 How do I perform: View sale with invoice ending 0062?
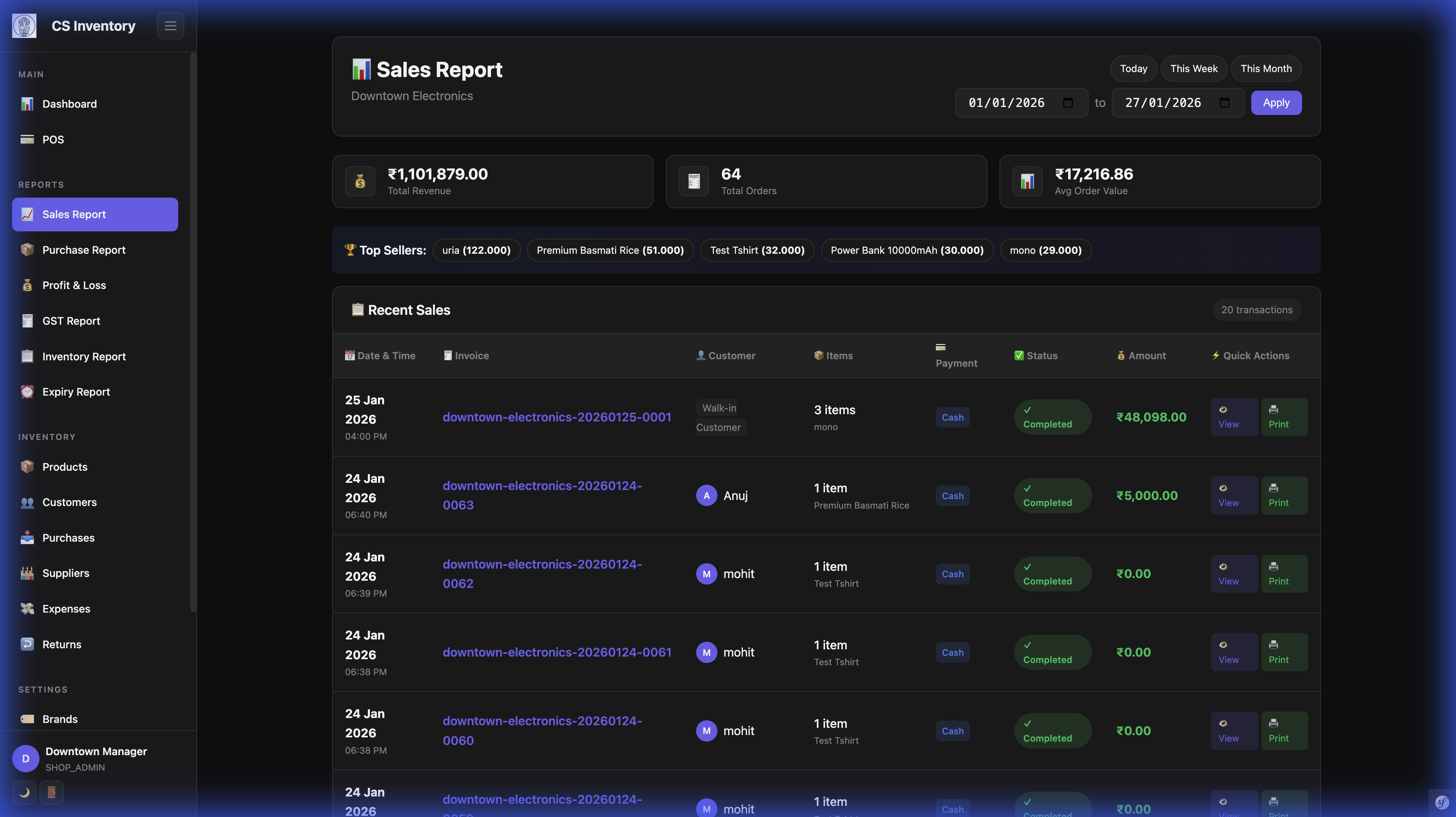click(1234, 574)
